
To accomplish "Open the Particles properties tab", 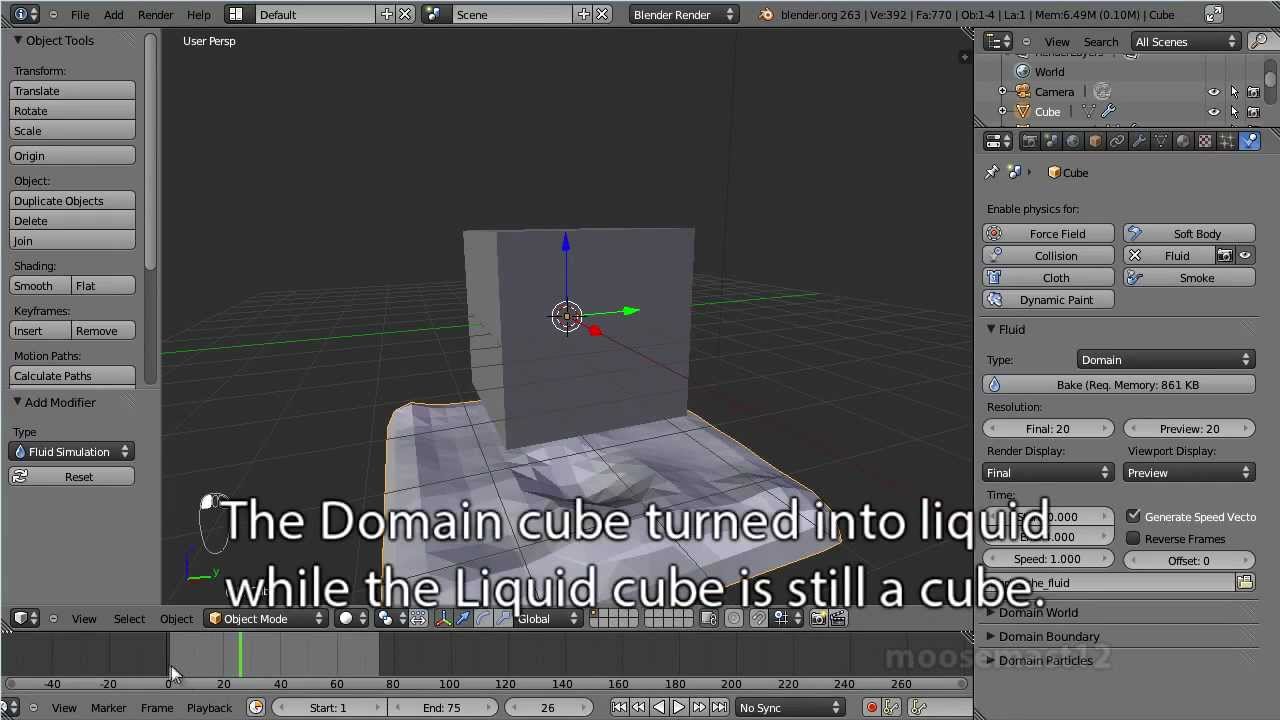I will point(1227,141).
